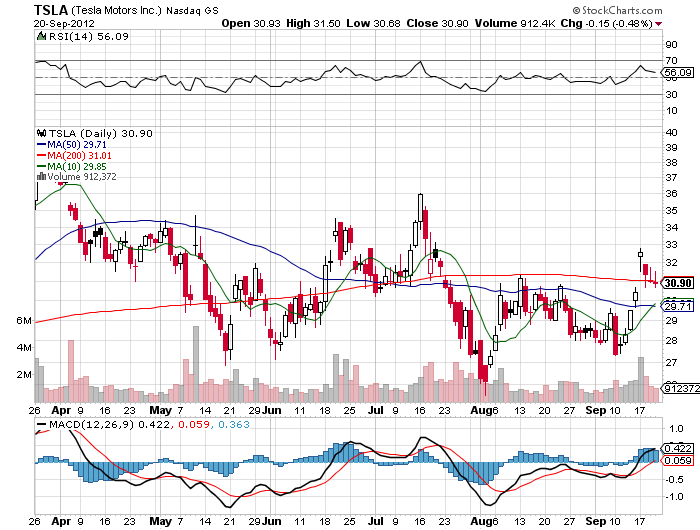Click the 29.71 moving-average tag on price axis
The image size is (700, 530).
(x=678, y=306)
